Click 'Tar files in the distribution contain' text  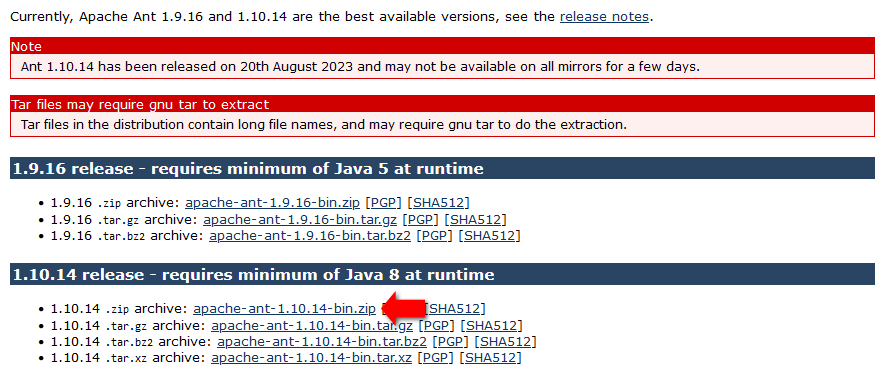pos(324,125)
